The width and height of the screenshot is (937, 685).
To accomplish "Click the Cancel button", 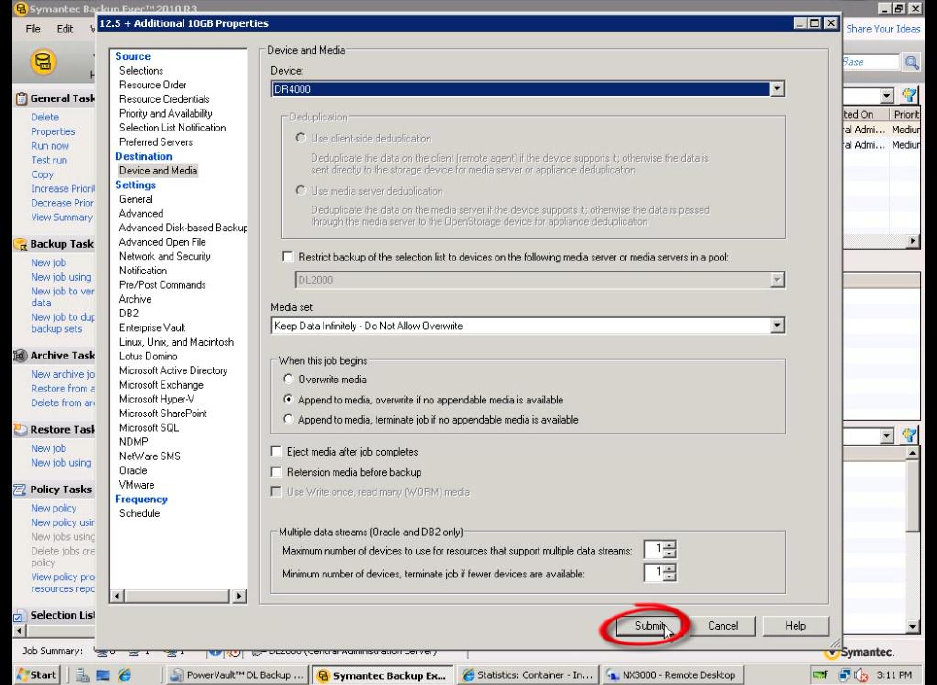I will click(x=722, y=626).
